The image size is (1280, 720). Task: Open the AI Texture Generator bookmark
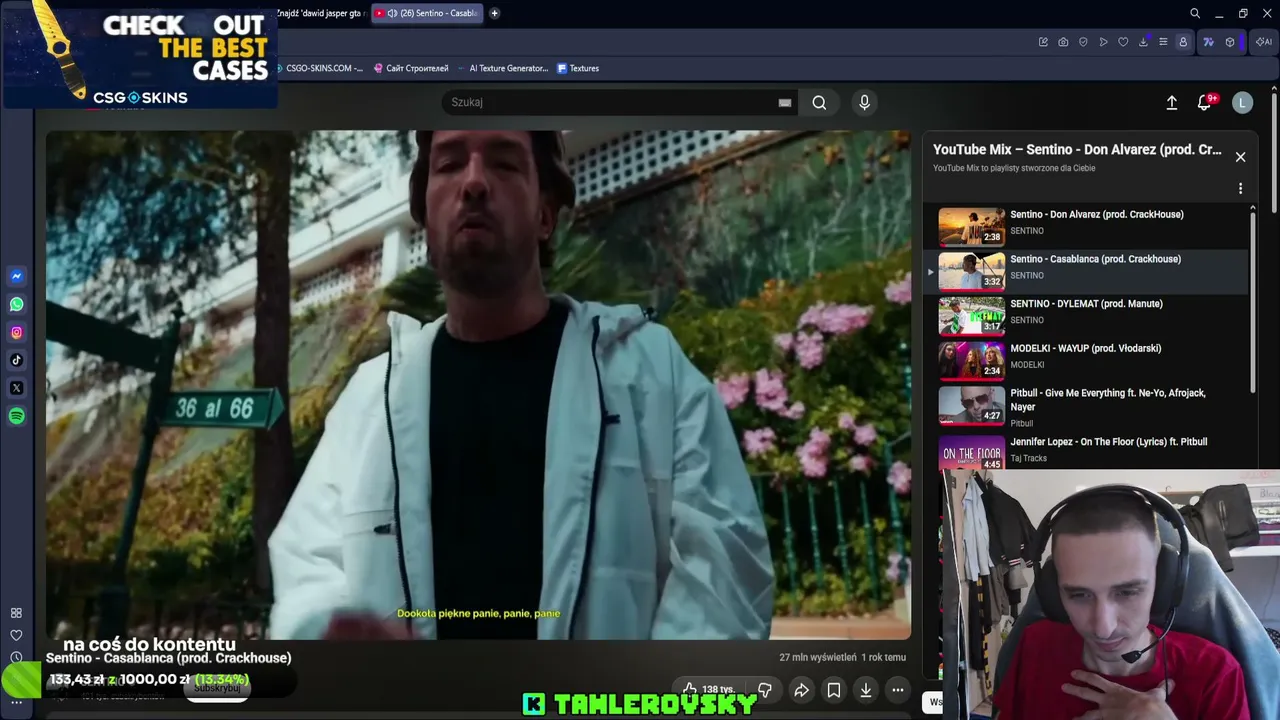pos(502,68)
